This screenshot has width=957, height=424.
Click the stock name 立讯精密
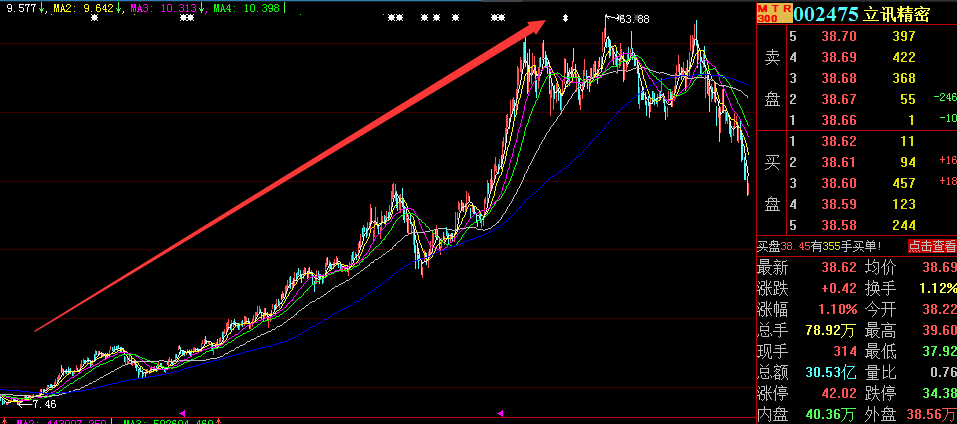point(896,14)
